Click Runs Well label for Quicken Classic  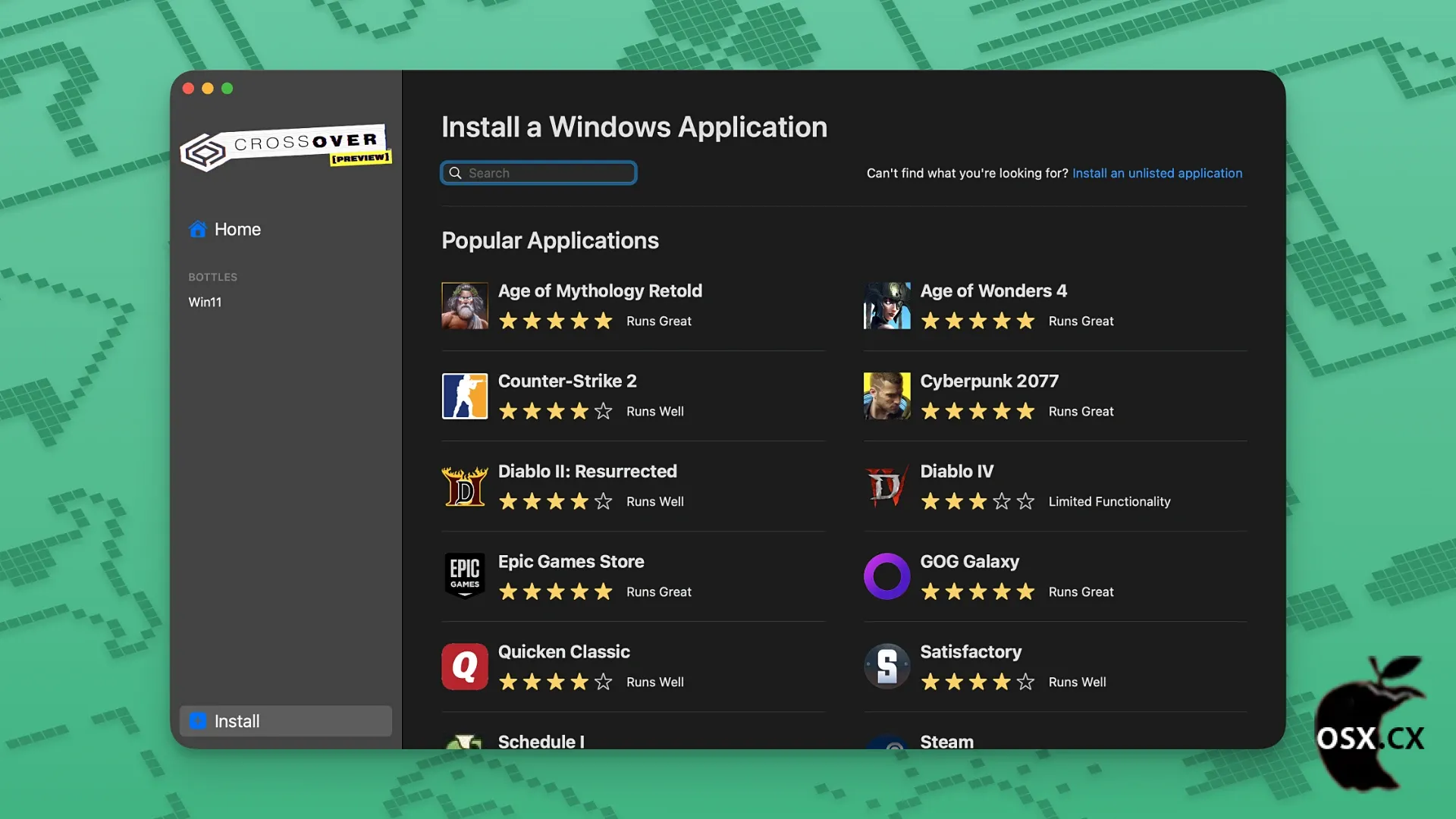point(655,682)
